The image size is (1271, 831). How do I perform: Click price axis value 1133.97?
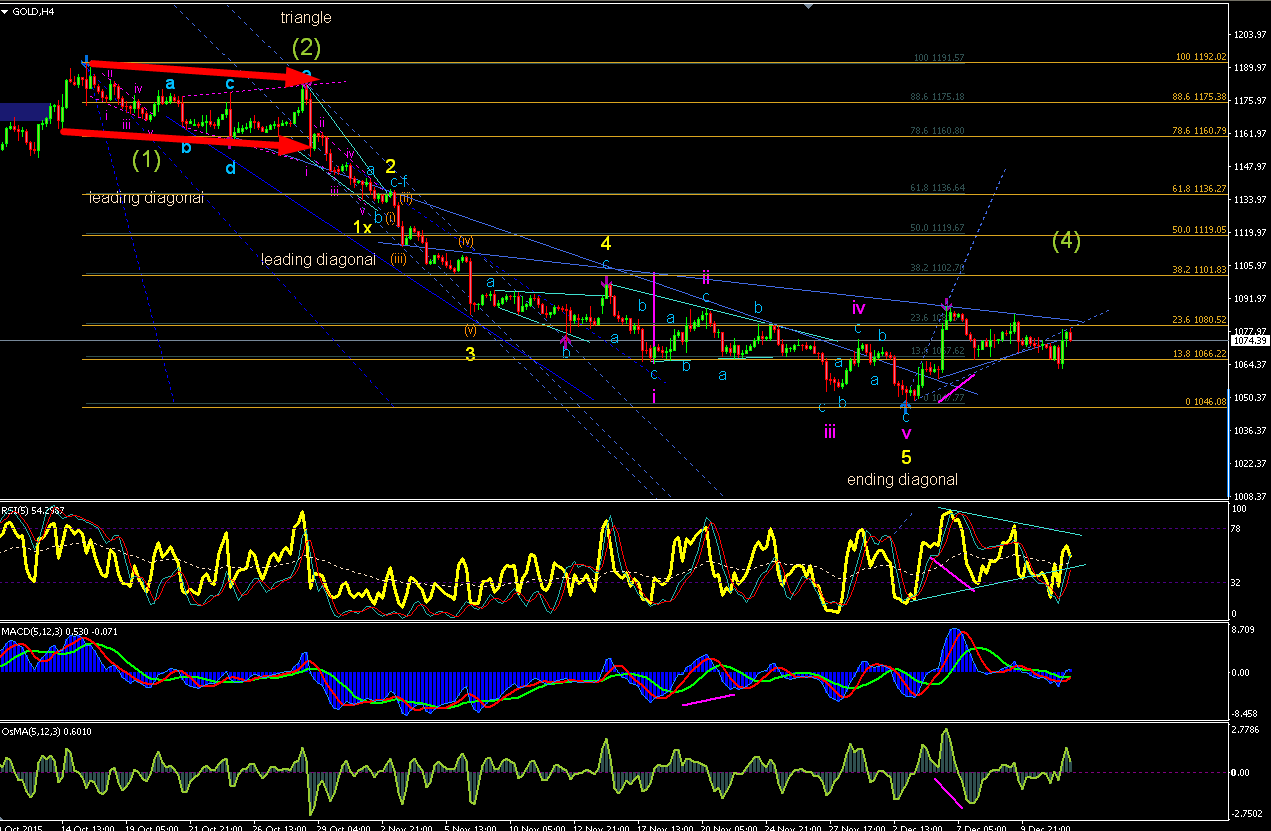(1251, 200)
